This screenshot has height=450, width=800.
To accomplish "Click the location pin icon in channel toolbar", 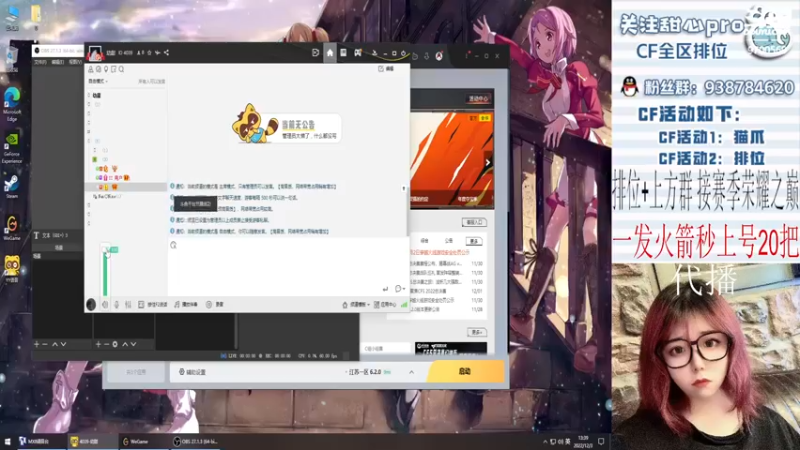I will click(x=106, y=69).
